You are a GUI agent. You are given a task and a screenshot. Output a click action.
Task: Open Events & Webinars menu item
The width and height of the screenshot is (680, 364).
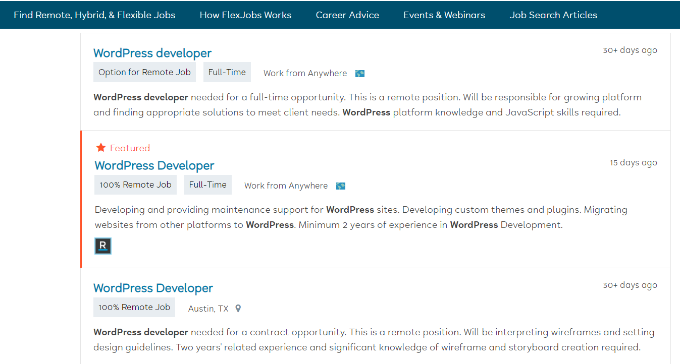point(444,15)
